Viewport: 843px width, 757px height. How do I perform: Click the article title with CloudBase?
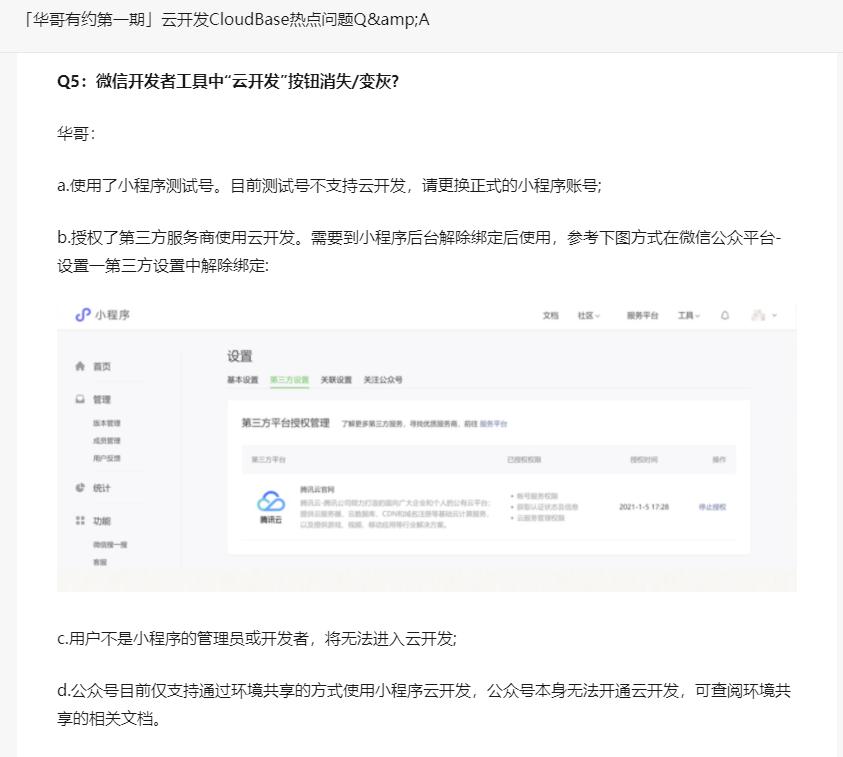(226, 20)
